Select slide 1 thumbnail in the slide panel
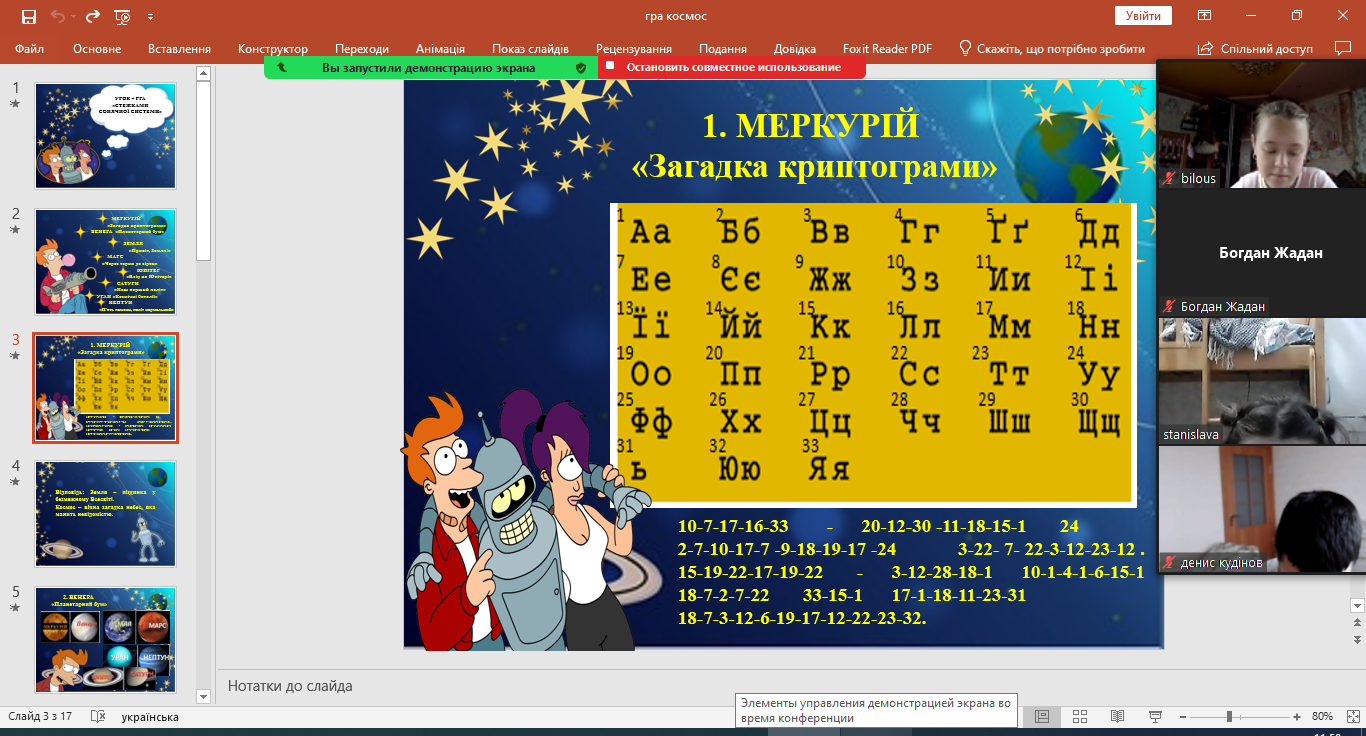 coord(106,136)
